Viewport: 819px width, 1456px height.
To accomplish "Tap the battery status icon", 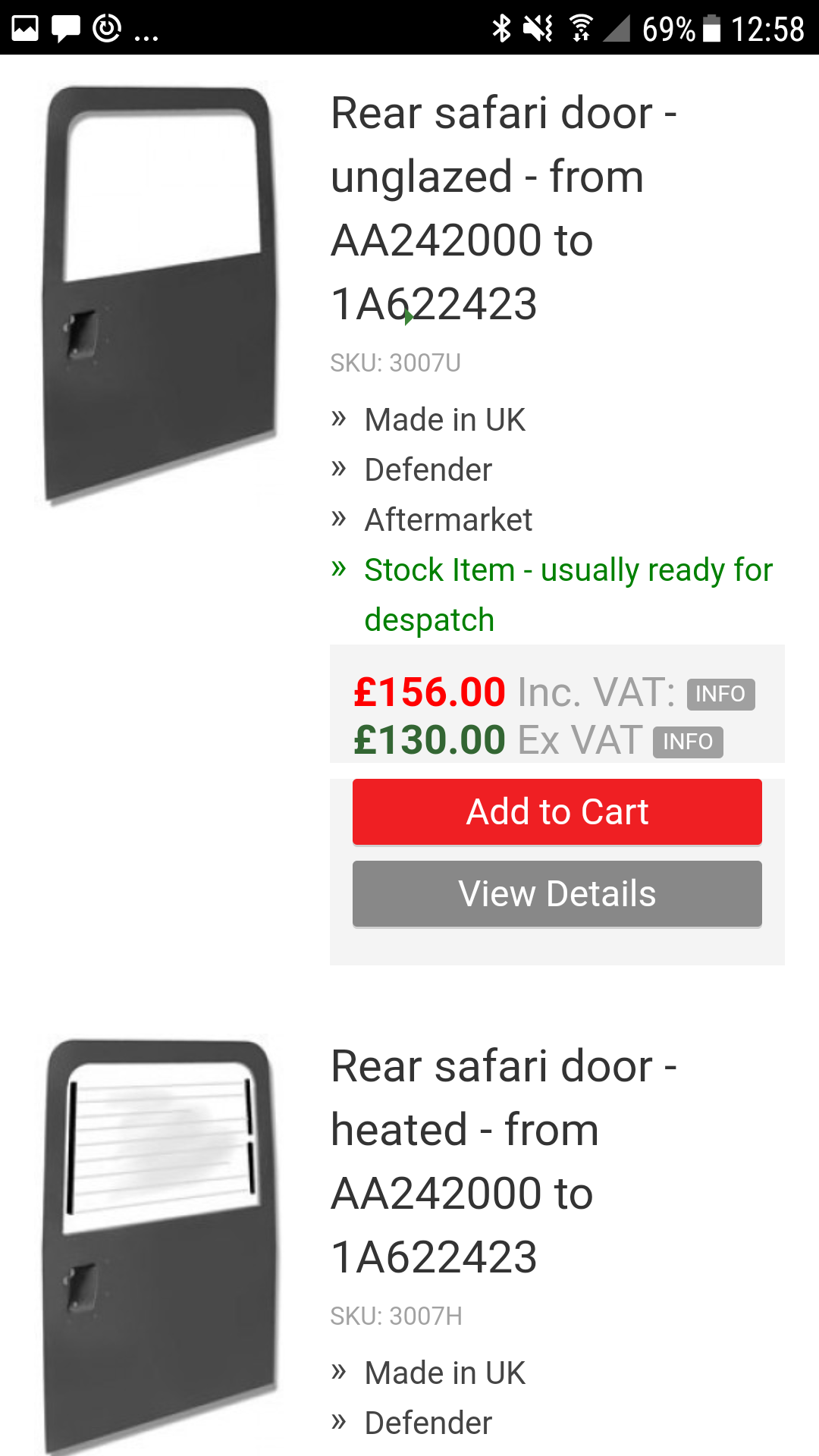I will click(711, 28).
